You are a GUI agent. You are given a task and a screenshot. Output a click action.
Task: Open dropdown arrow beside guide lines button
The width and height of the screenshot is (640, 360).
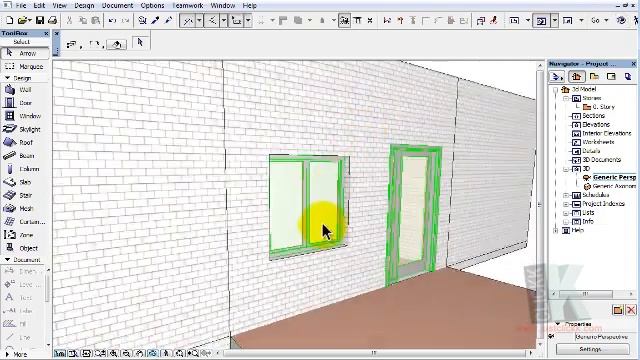[199, 20]
